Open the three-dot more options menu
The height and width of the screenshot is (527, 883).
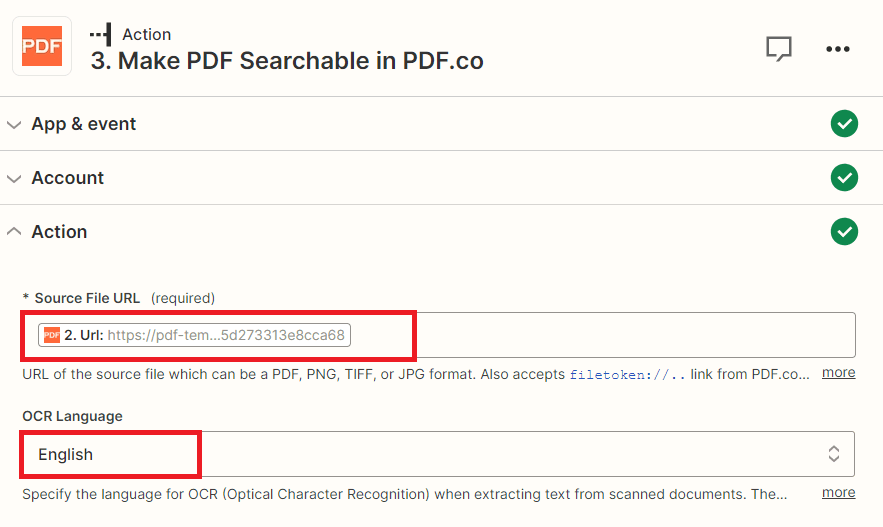[837, 49]
